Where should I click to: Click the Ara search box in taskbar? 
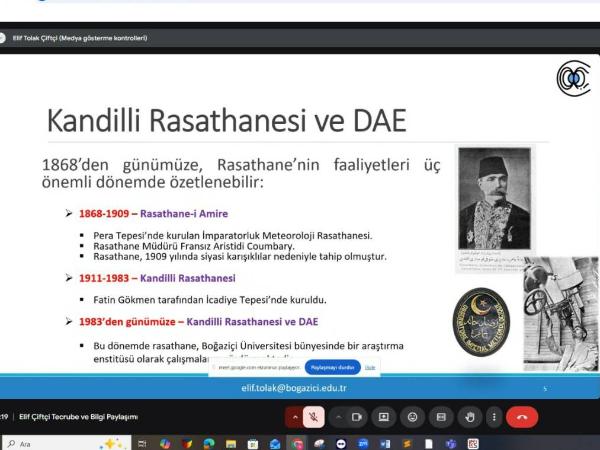[50, 443]
